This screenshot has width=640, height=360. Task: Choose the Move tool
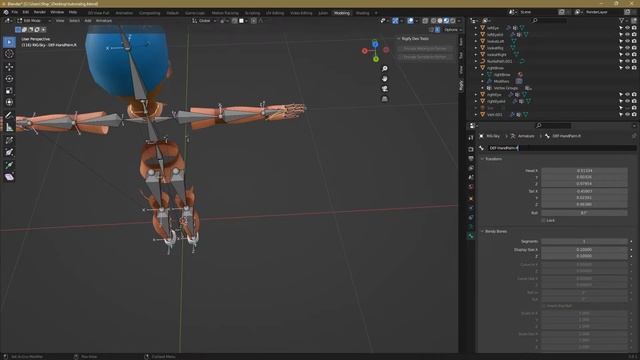[x=9, y=67]
